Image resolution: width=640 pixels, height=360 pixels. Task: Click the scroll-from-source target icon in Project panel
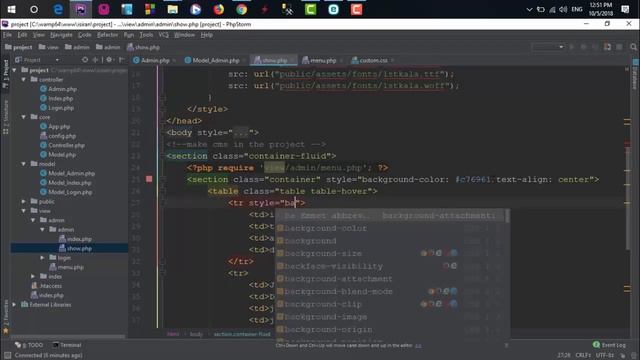[85, 60]
